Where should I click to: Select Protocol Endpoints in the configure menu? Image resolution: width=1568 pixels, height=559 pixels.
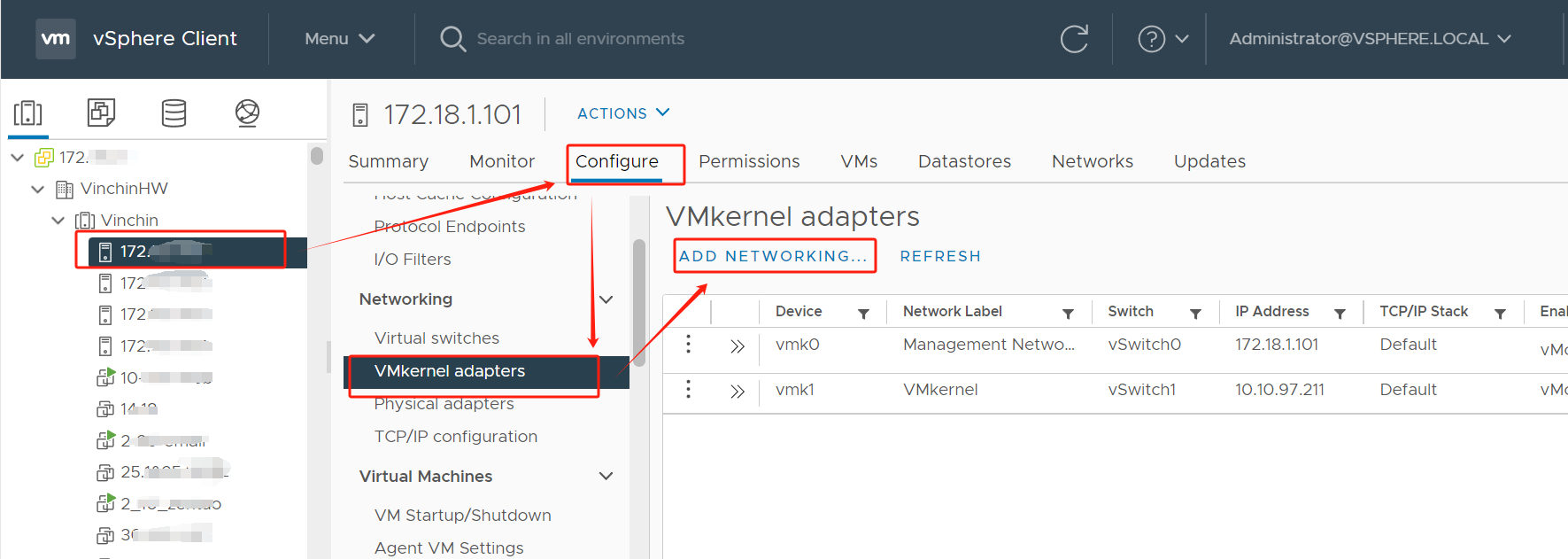(x=450, y=227)
